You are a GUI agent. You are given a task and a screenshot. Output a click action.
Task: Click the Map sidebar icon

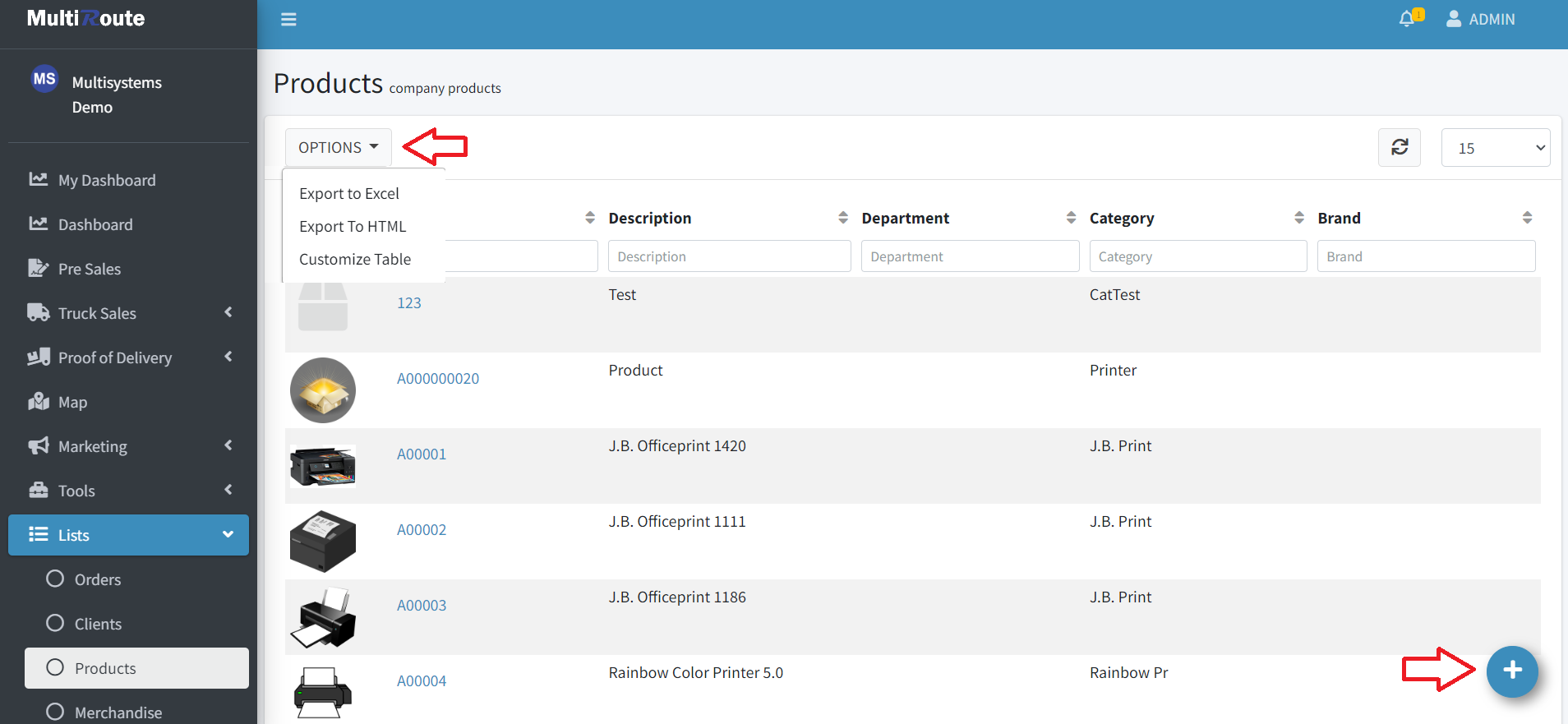pyautogui.click(x=39, y=402)
